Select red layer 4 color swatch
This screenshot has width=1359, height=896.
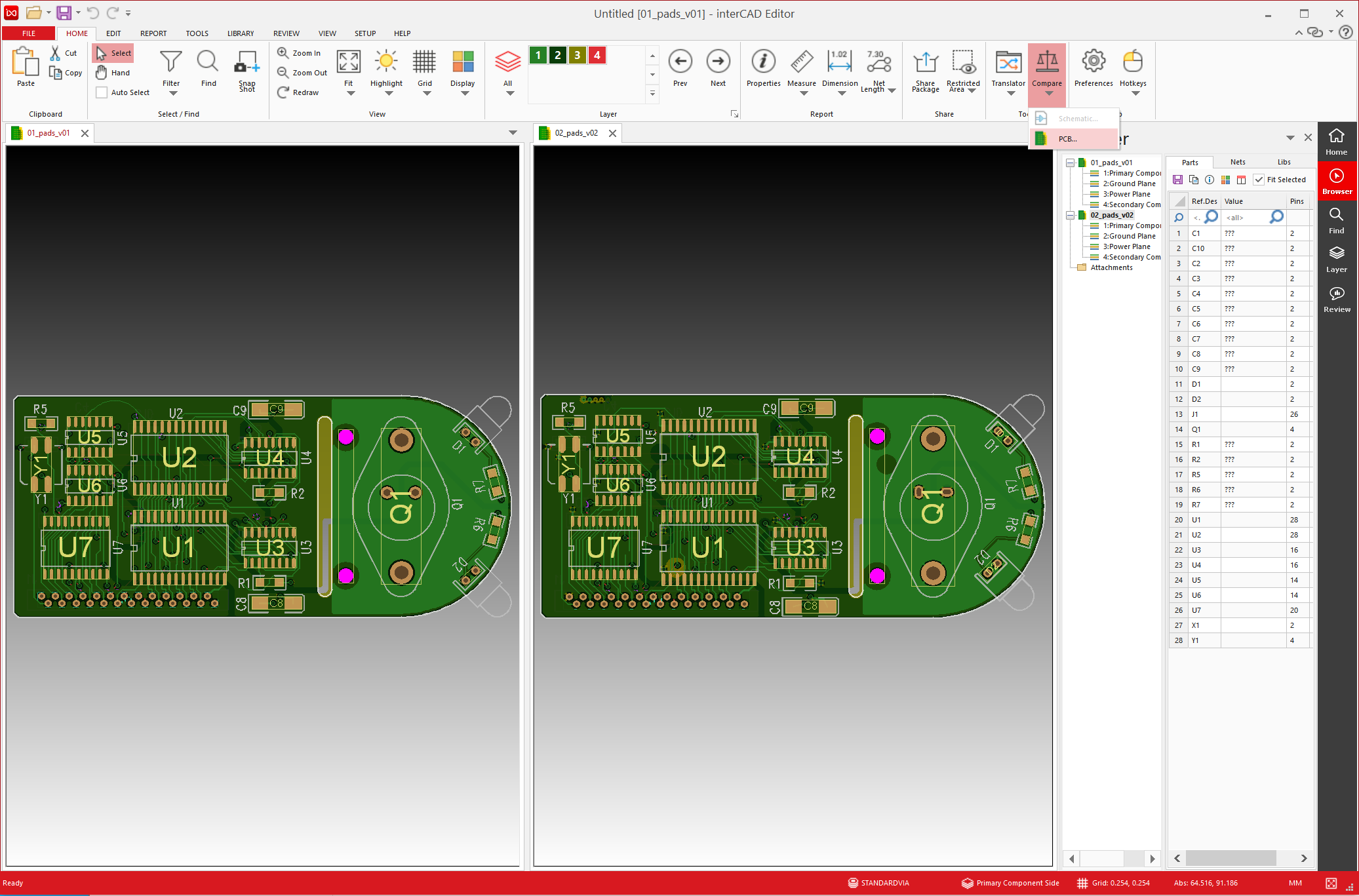(597, 55)
